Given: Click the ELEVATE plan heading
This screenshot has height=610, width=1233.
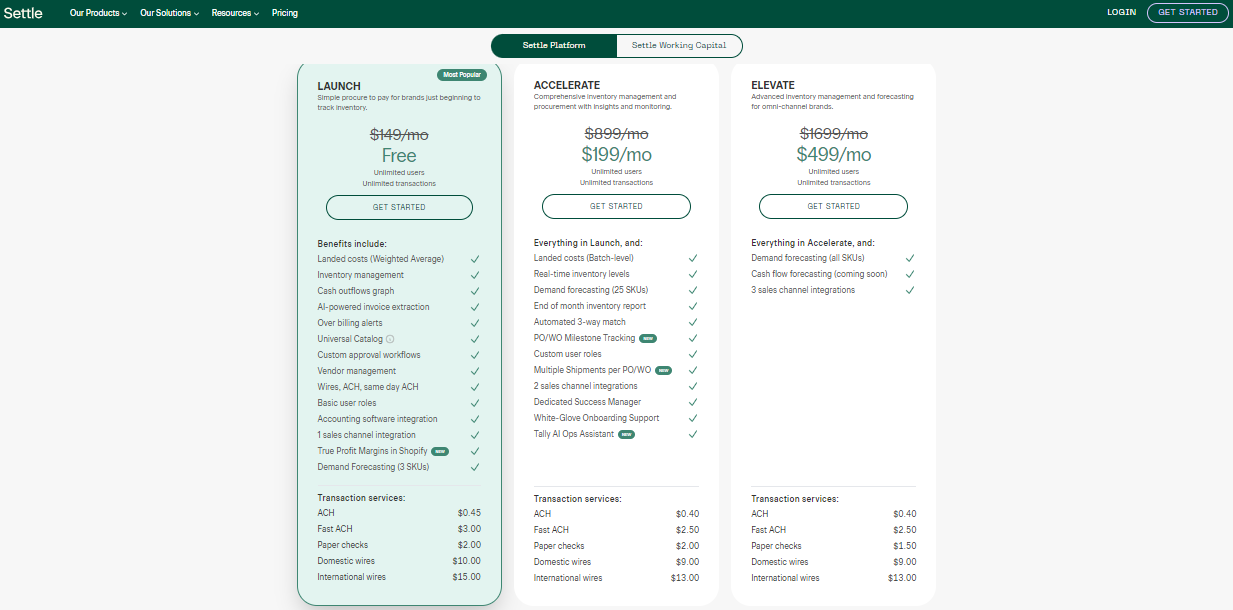Looking at the screenshot, I should click(x=773, y=86).
